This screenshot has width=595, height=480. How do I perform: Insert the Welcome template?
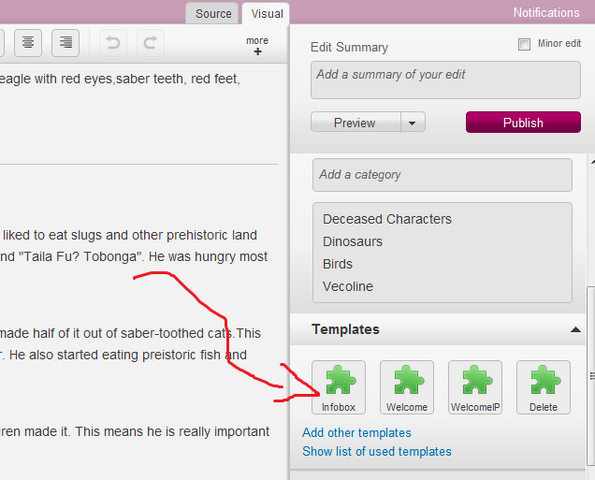click(x=407, y=387)
